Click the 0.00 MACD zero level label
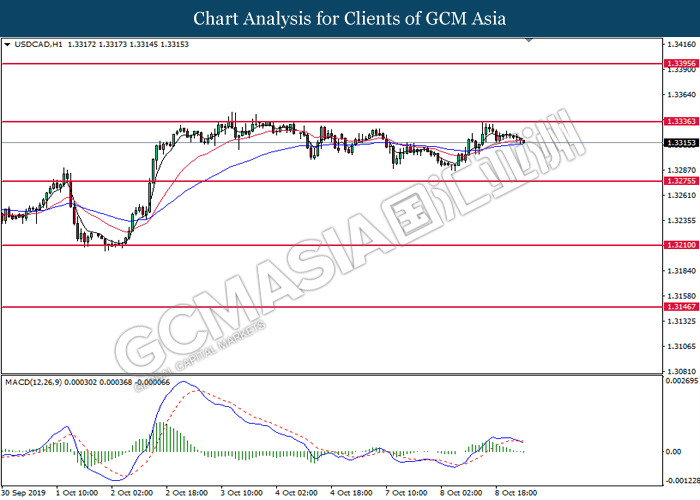The height and width of the screenshot is (500, 700). (x=674, y=451)
